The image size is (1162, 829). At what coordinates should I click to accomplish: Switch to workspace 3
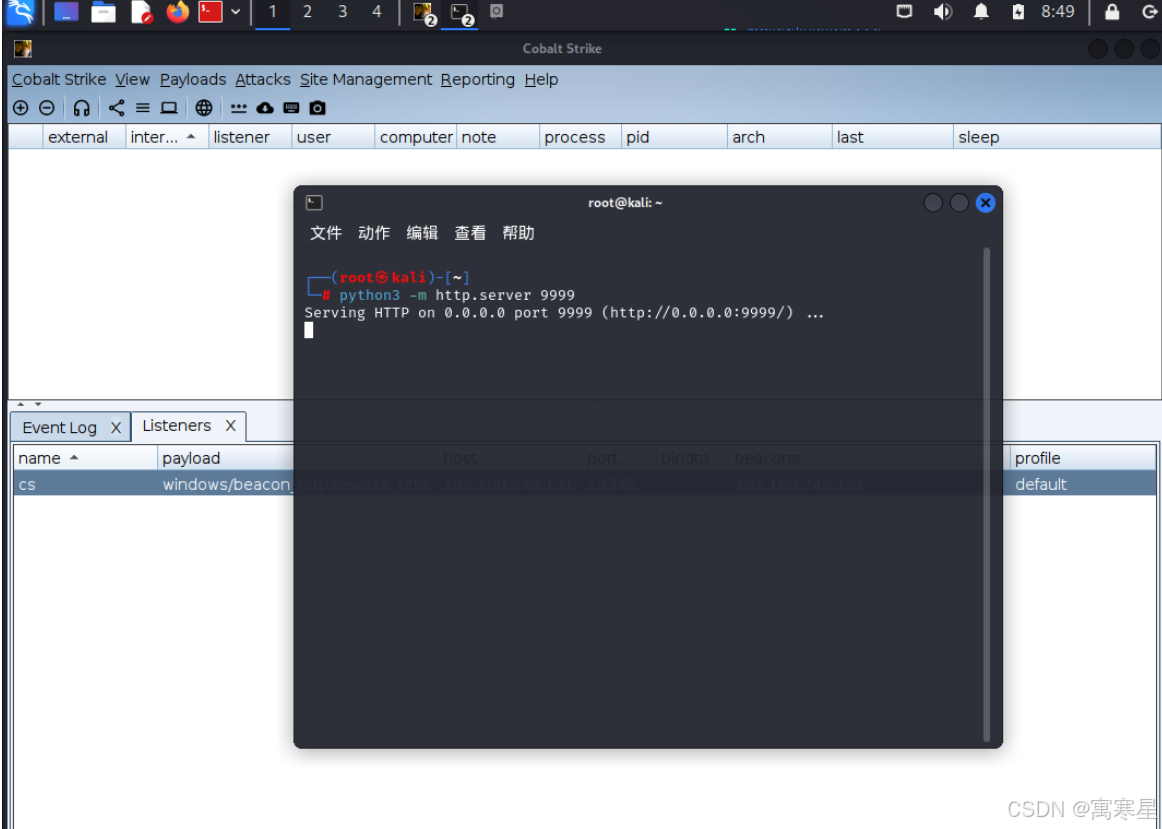coord(342,12)
